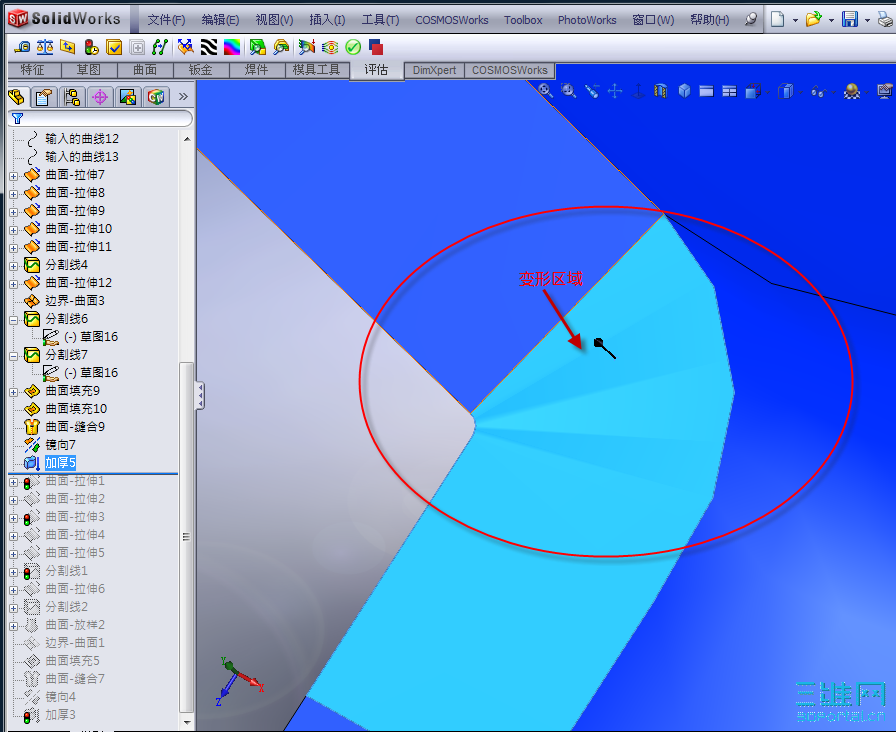This screenshot has width=896, height=732.
Task: Switch to the 曲面 tab
Action: point(145,70)
